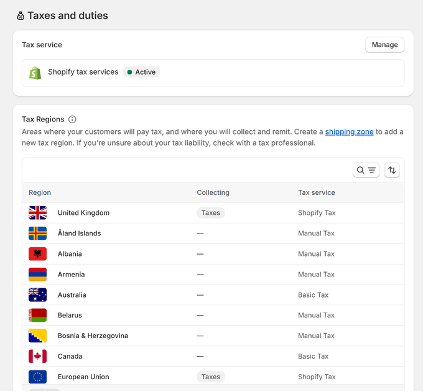This screenshot has width=424, height=392.
Task: Open the United Kingdom region row
Action: tap(213, 213)
